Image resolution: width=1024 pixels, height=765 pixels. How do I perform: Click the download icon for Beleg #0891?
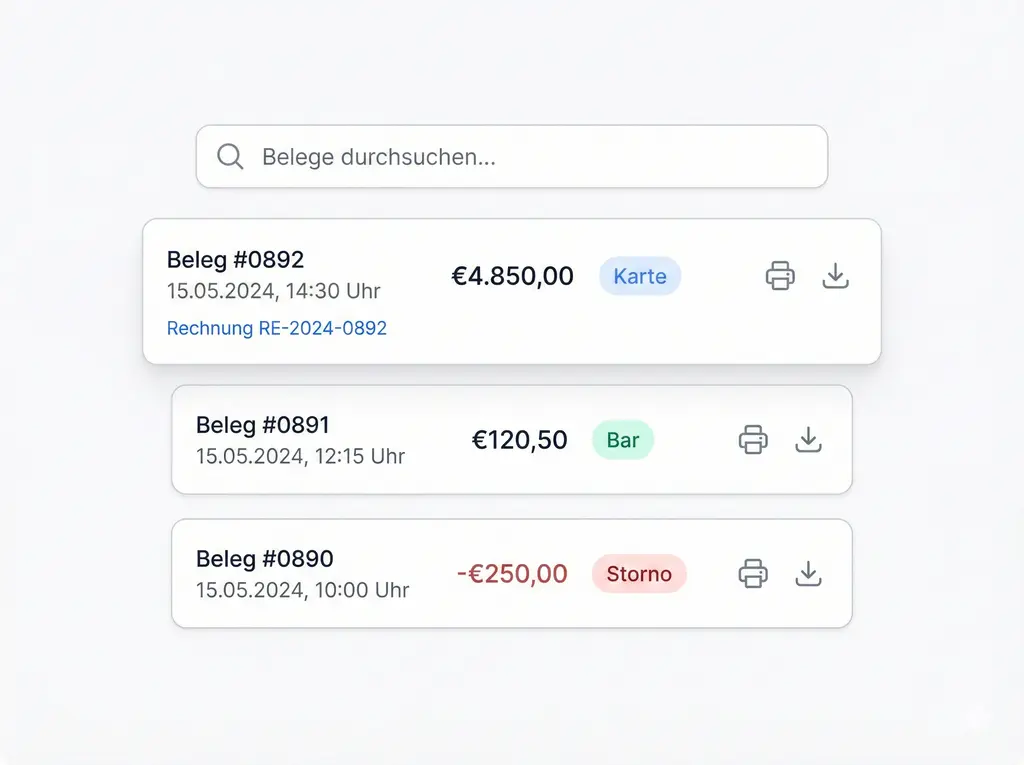click(x=808, y=440)
